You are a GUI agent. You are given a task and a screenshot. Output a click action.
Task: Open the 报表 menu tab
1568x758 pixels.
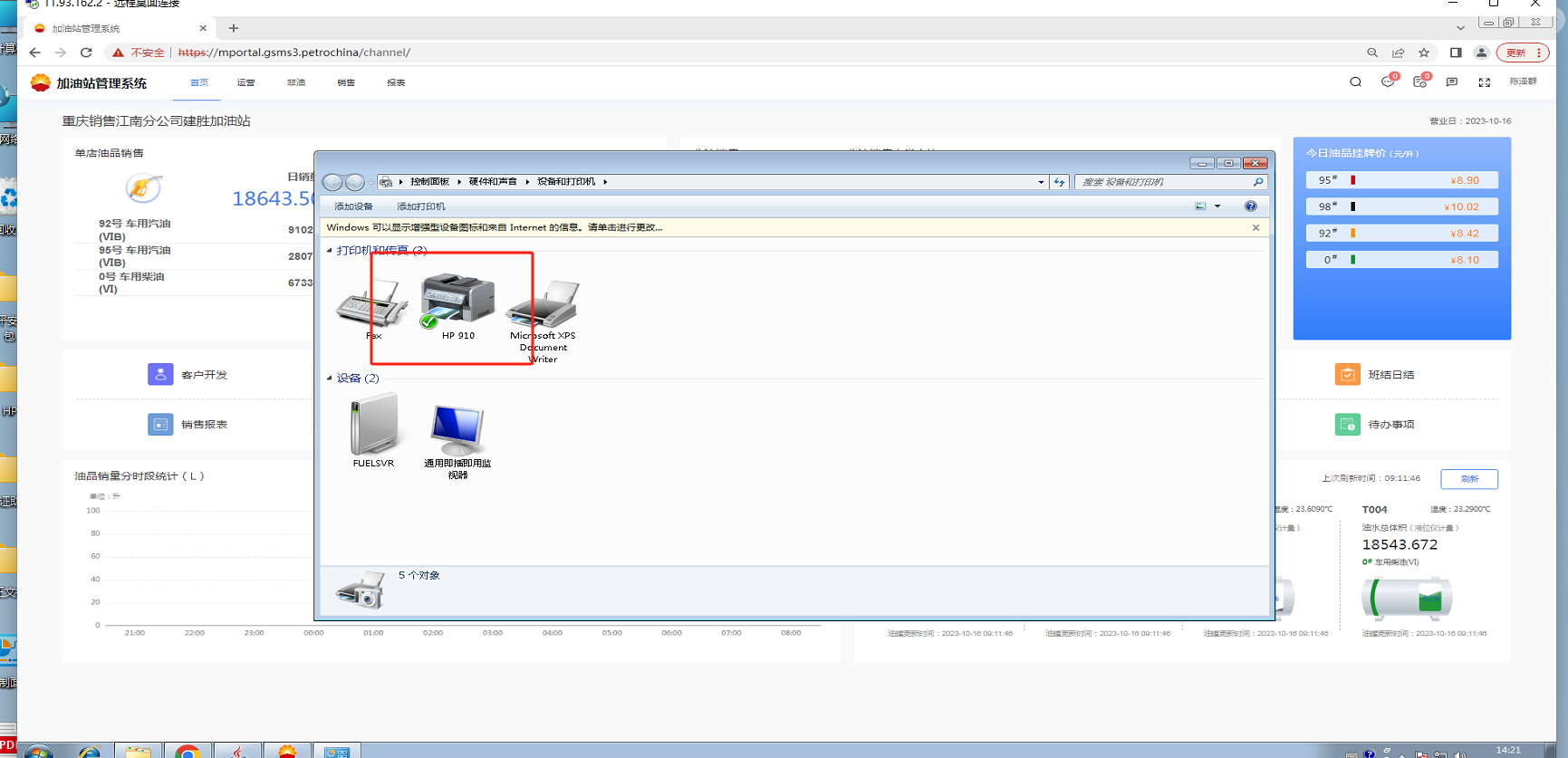coord(396,82)
